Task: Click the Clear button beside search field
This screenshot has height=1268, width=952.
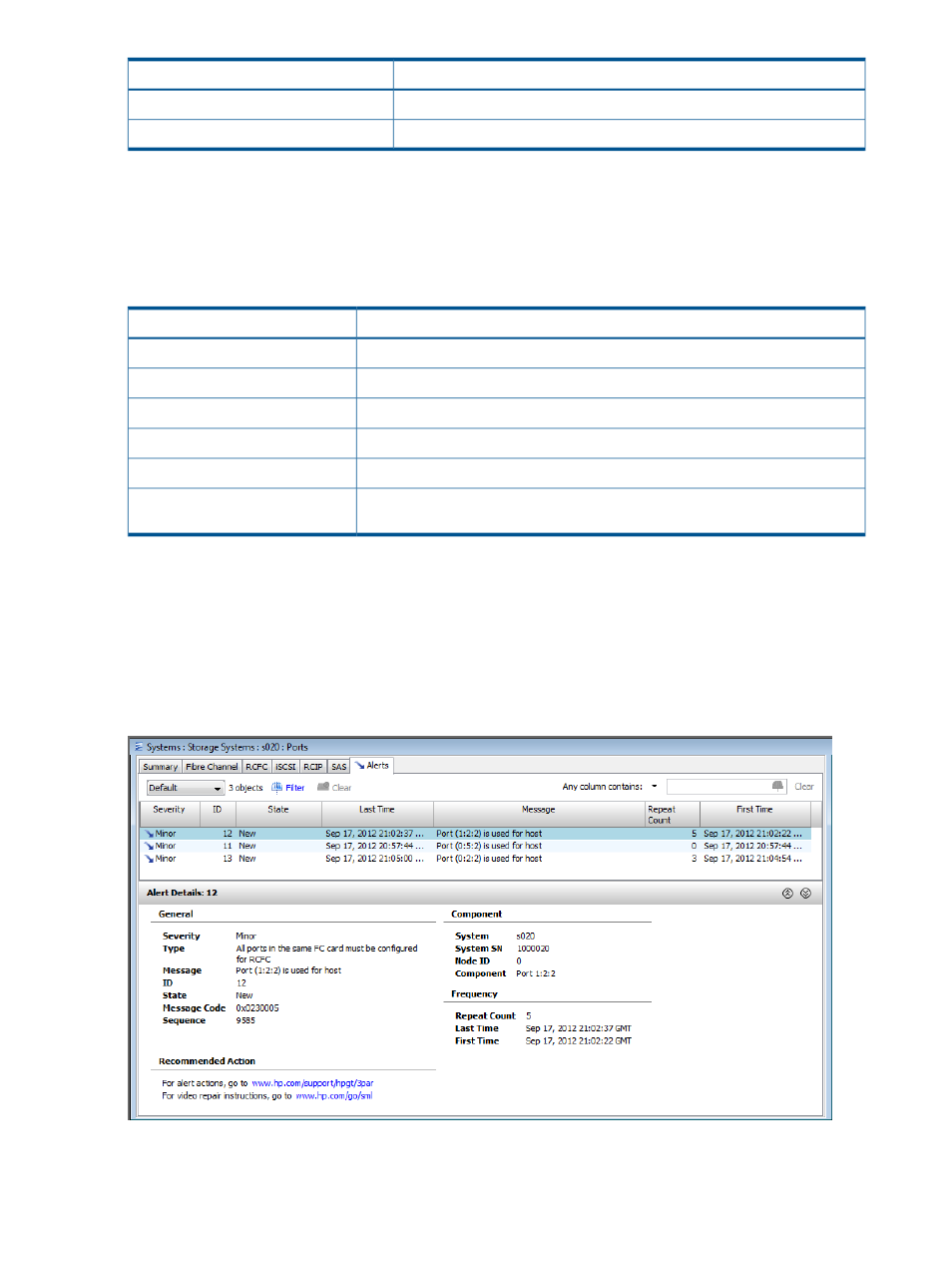Action: [803, 787]
